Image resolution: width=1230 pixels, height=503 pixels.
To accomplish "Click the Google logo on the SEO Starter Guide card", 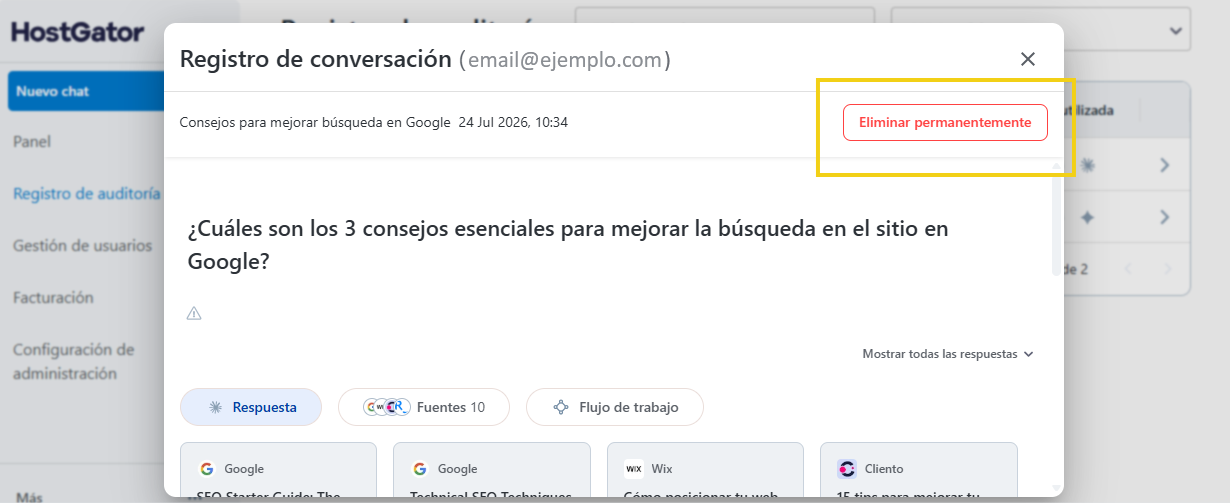I will pos(207,468).
